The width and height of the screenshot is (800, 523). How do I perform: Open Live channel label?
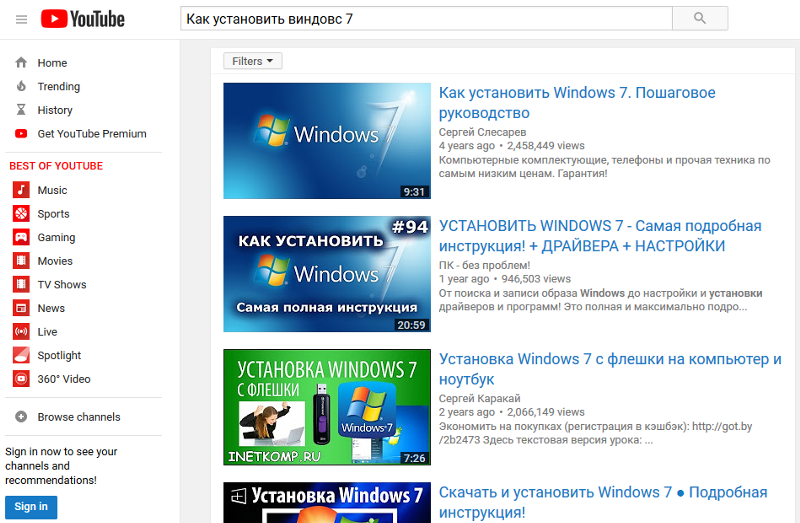coord(47,332)
